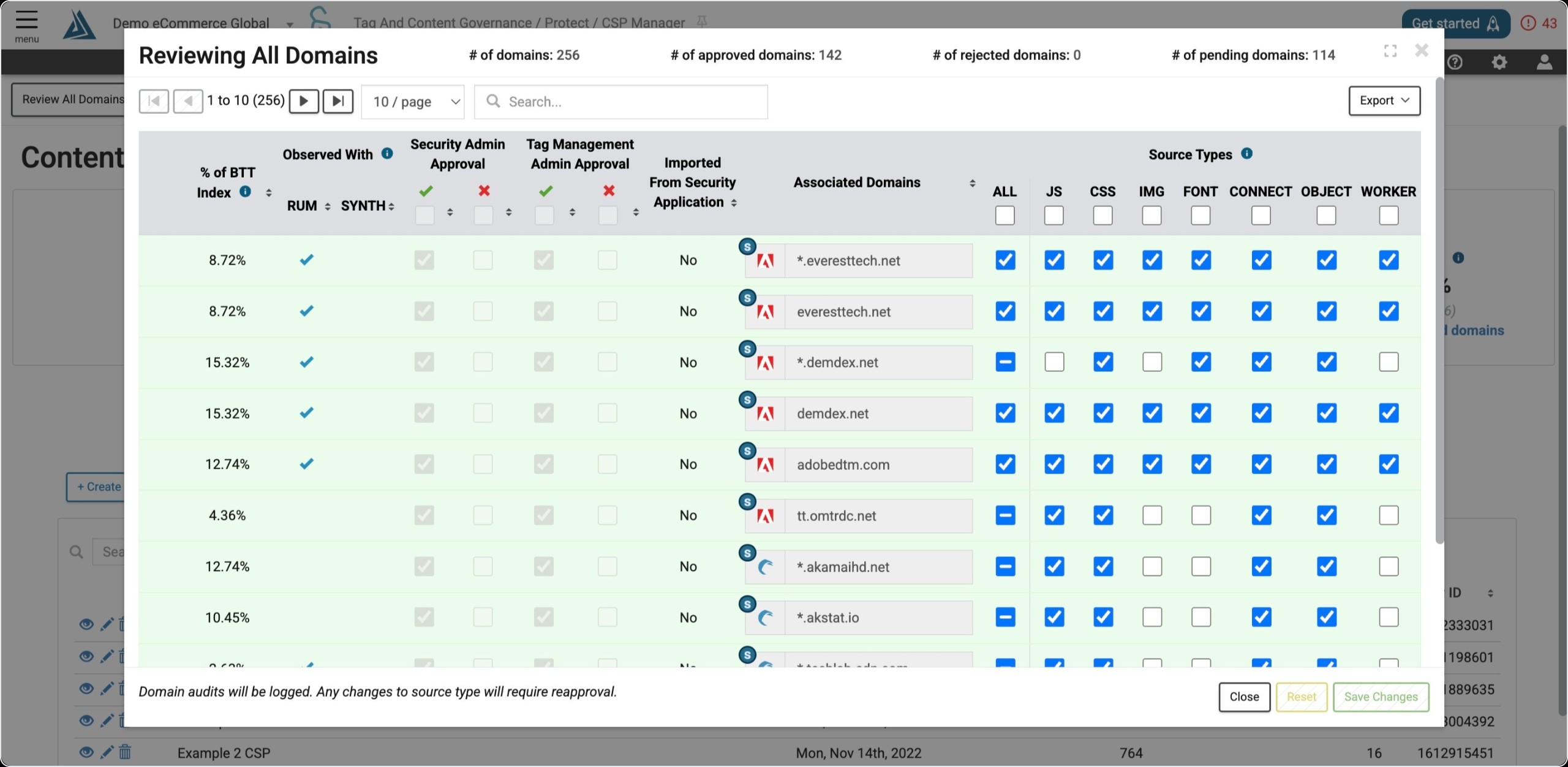This screenshot has width=1568, height=767.
Task: Toggle view eye for Example 2 CSP
Action: (x=86, y=752)
